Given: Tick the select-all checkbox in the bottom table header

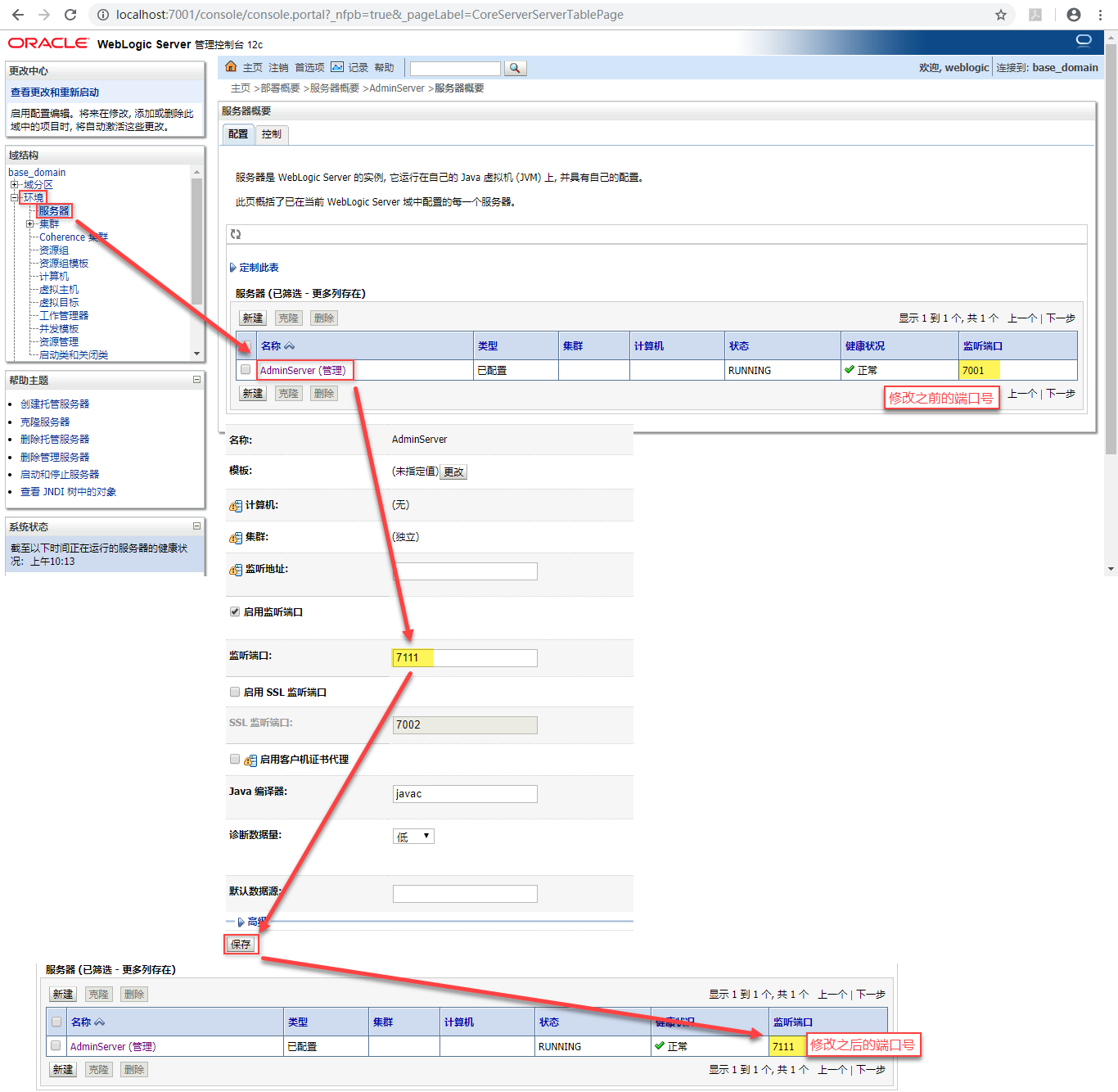Looking at the screenshot, I should (x=56, y=1022).
